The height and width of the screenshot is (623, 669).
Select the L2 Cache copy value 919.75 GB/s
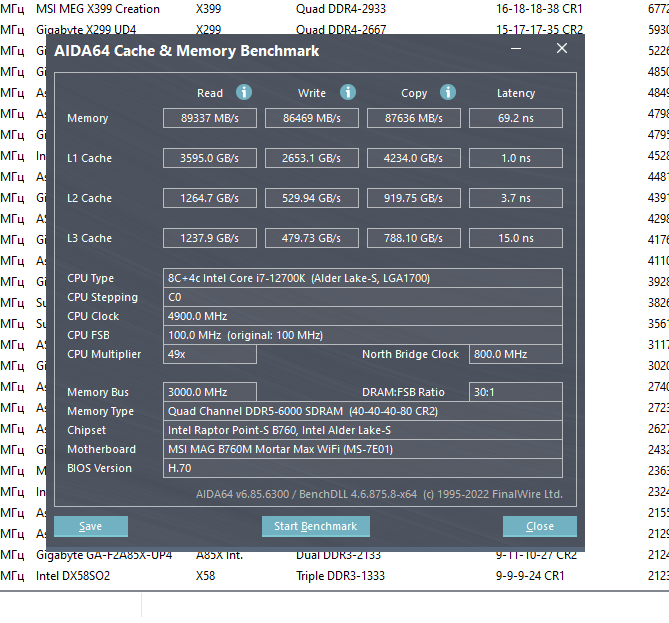click(x=414, y=198)
